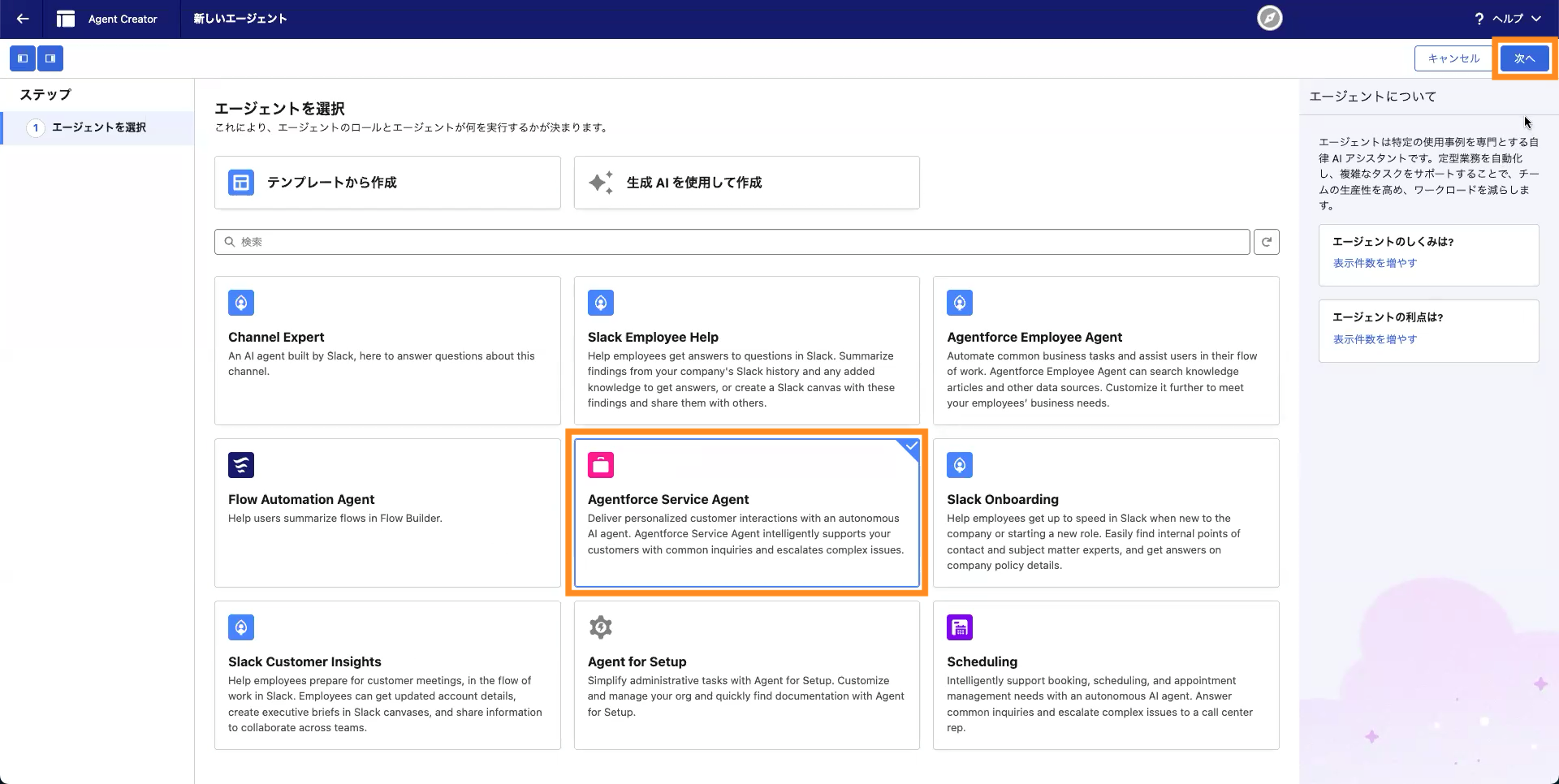This screenshot has height=784, width=1559.
Task: Click the ヘルプ label in header
Action: click(1507, 19)
